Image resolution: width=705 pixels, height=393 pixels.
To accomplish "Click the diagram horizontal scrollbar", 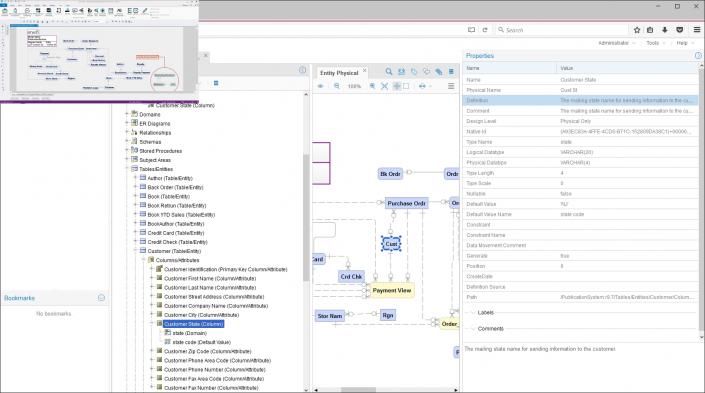I will point(358,390).
